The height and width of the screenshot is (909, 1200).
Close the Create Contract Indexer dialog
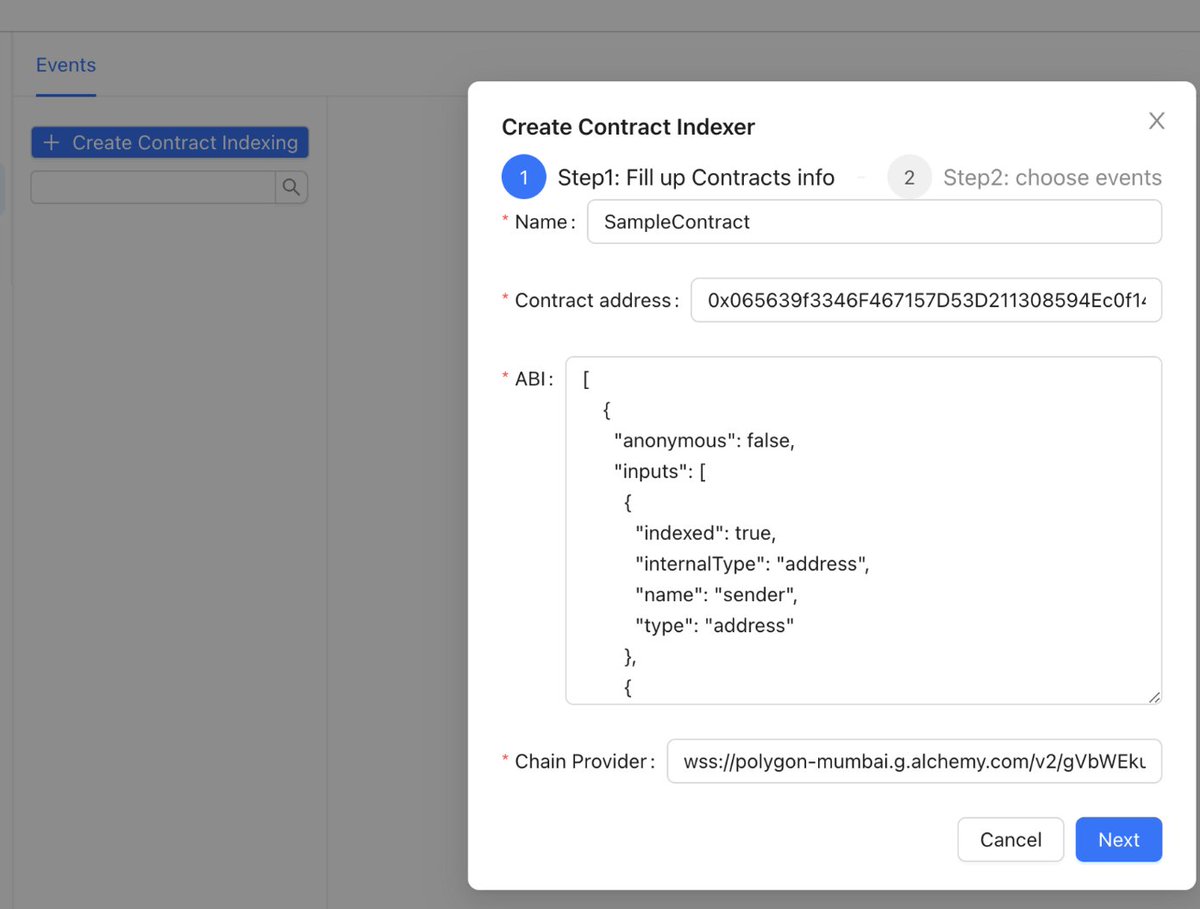click(x=1157, y=121)
